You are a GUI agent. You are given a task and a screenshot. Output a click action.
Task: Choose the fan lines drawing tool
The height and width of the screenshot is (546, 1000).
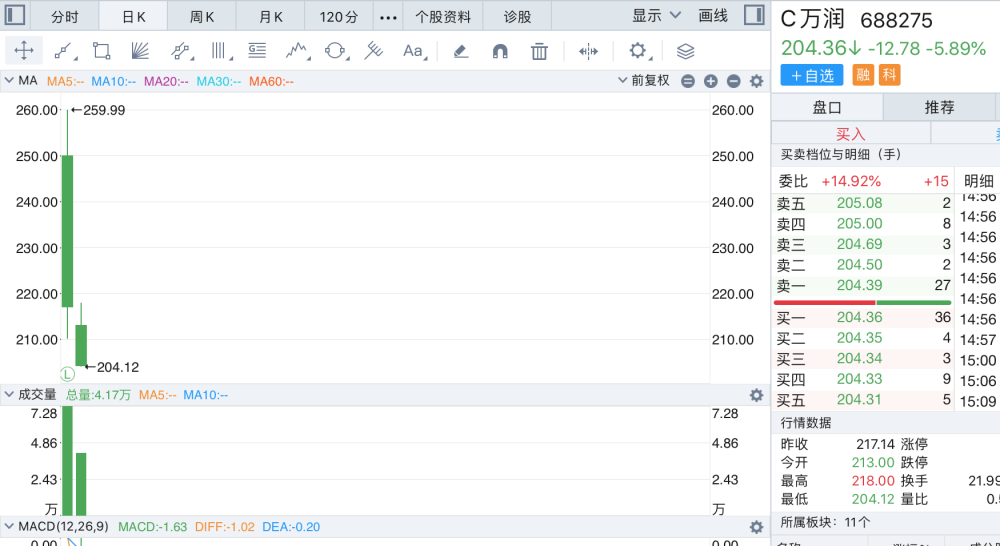[140, 50]
